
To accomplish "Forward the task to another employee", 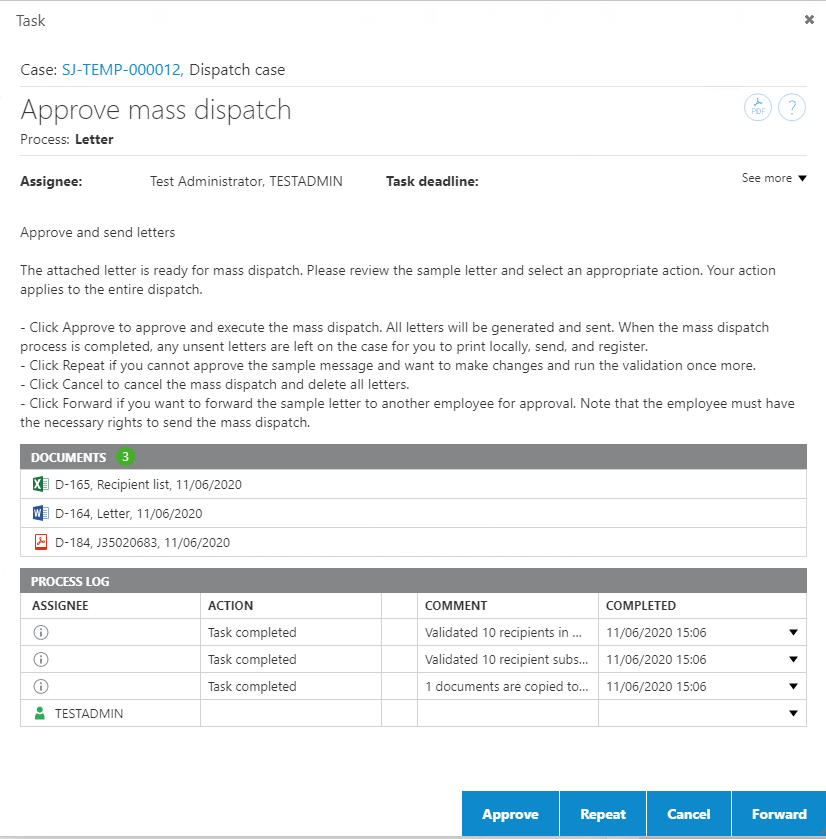I will (779, 814).
